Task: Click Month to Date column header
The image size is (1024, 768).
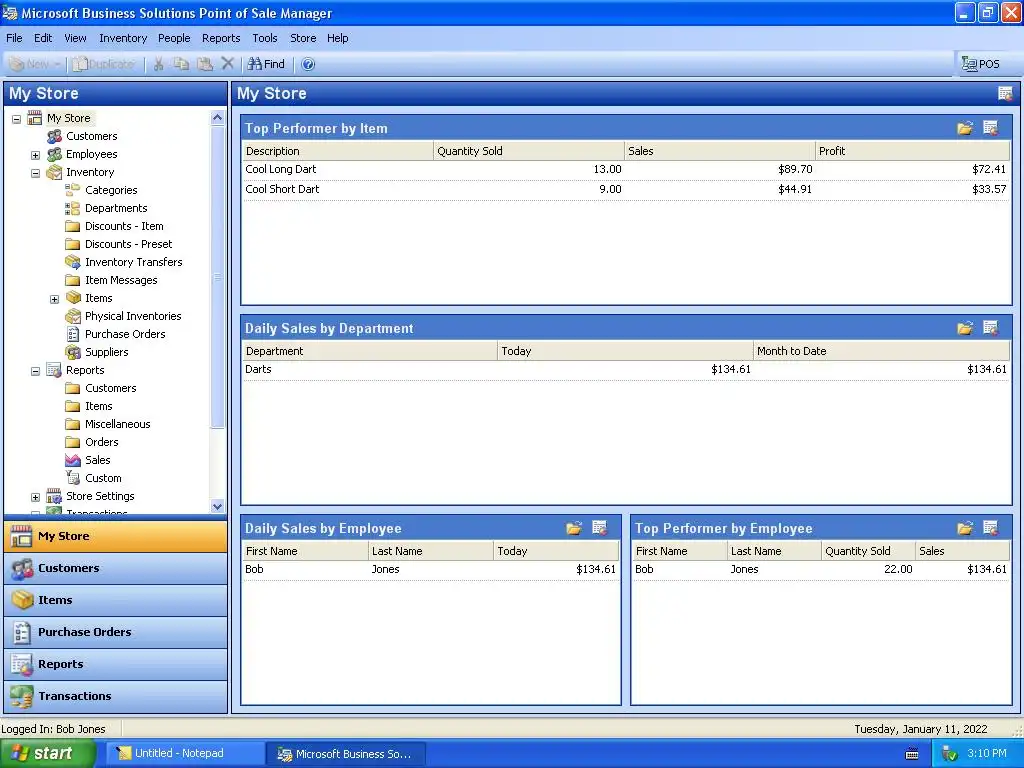Action: tap(881, 351)
